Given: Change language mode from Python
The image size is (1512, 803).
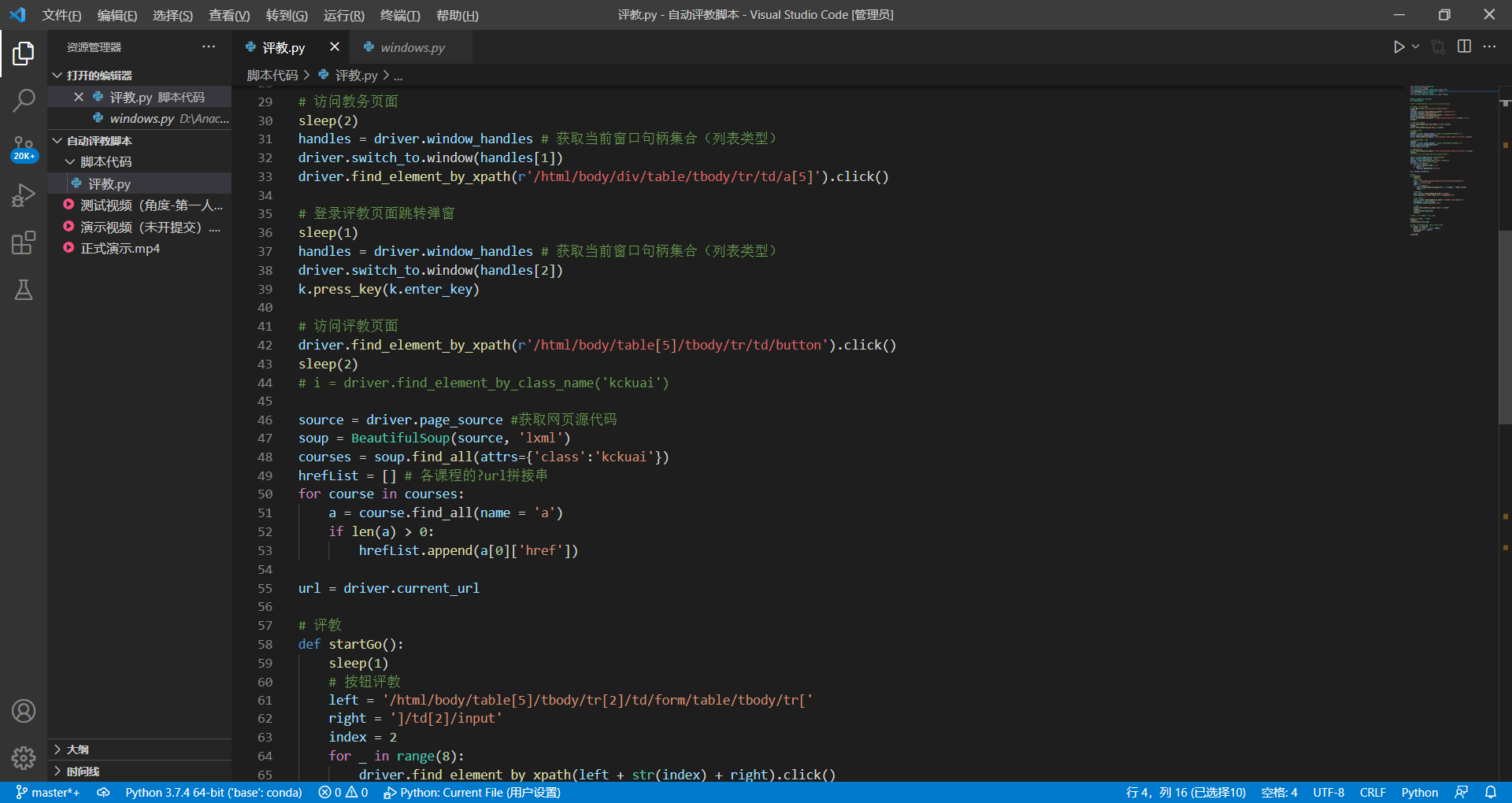Looking at the screenshot, I should 1419,793.
